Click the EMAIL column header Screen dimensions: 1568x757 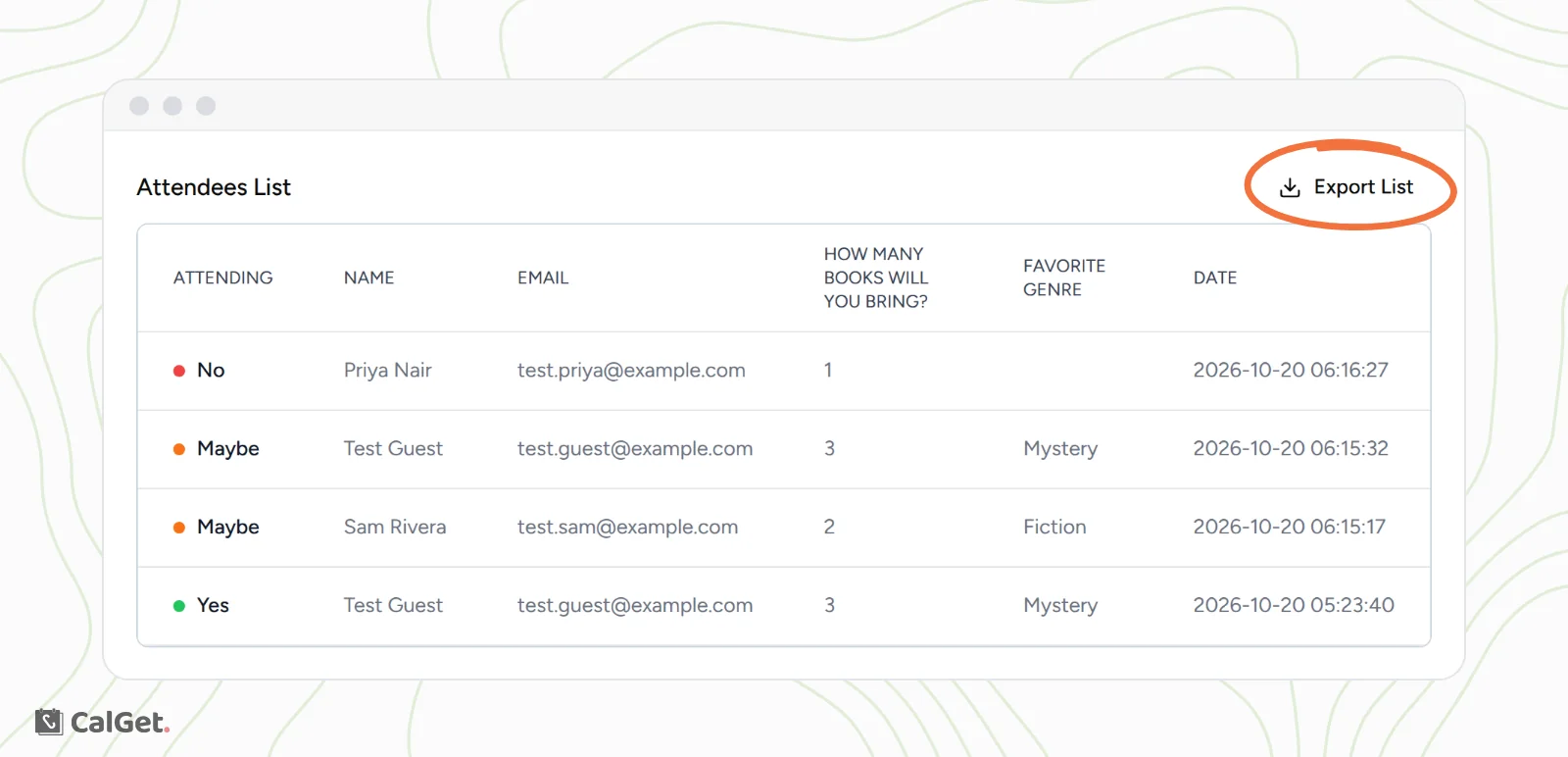coord(543,278)
